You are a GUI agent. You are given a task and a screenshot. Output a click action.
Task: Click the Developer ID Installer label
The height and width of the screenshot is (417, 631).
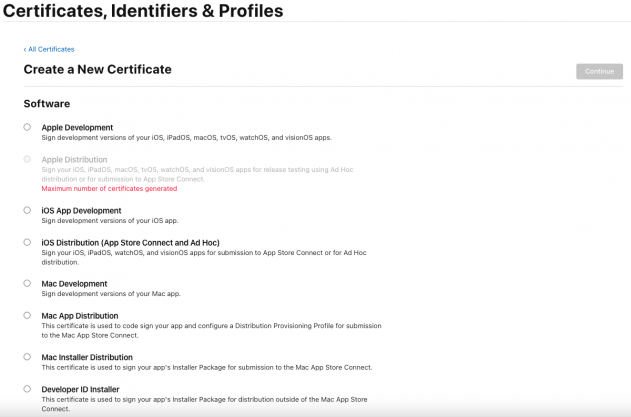pyautogui.click(x=80, y=388)
